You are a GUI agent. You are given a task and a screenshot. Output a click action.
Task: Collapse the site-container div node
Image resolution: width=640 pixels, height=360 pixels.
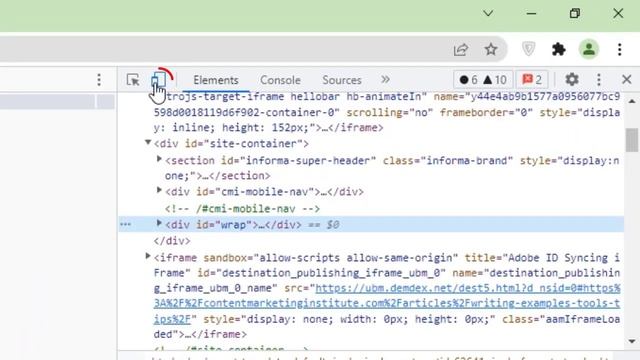(148, 142)
